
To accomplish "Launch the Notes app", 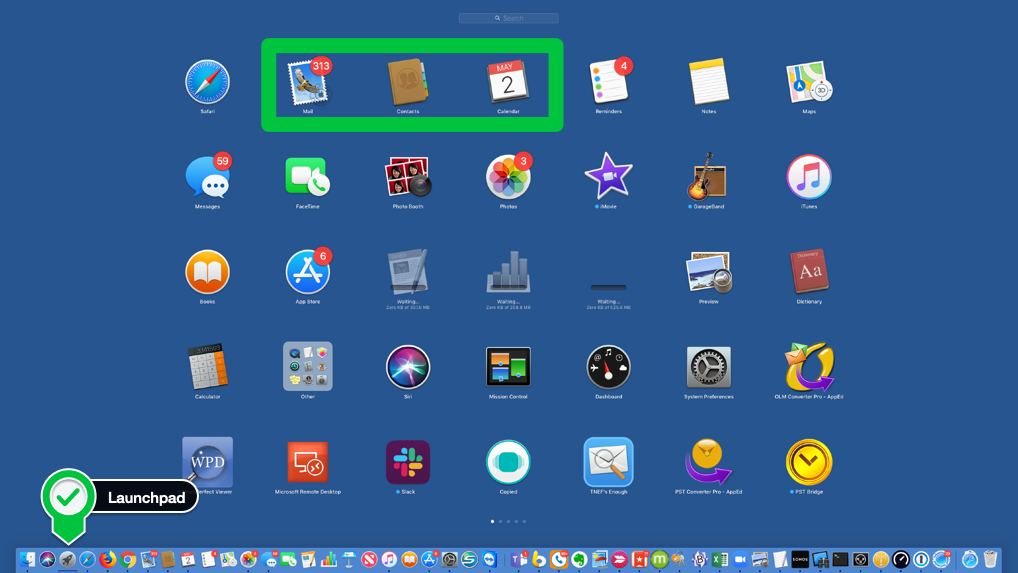I will tap(708, 82).
